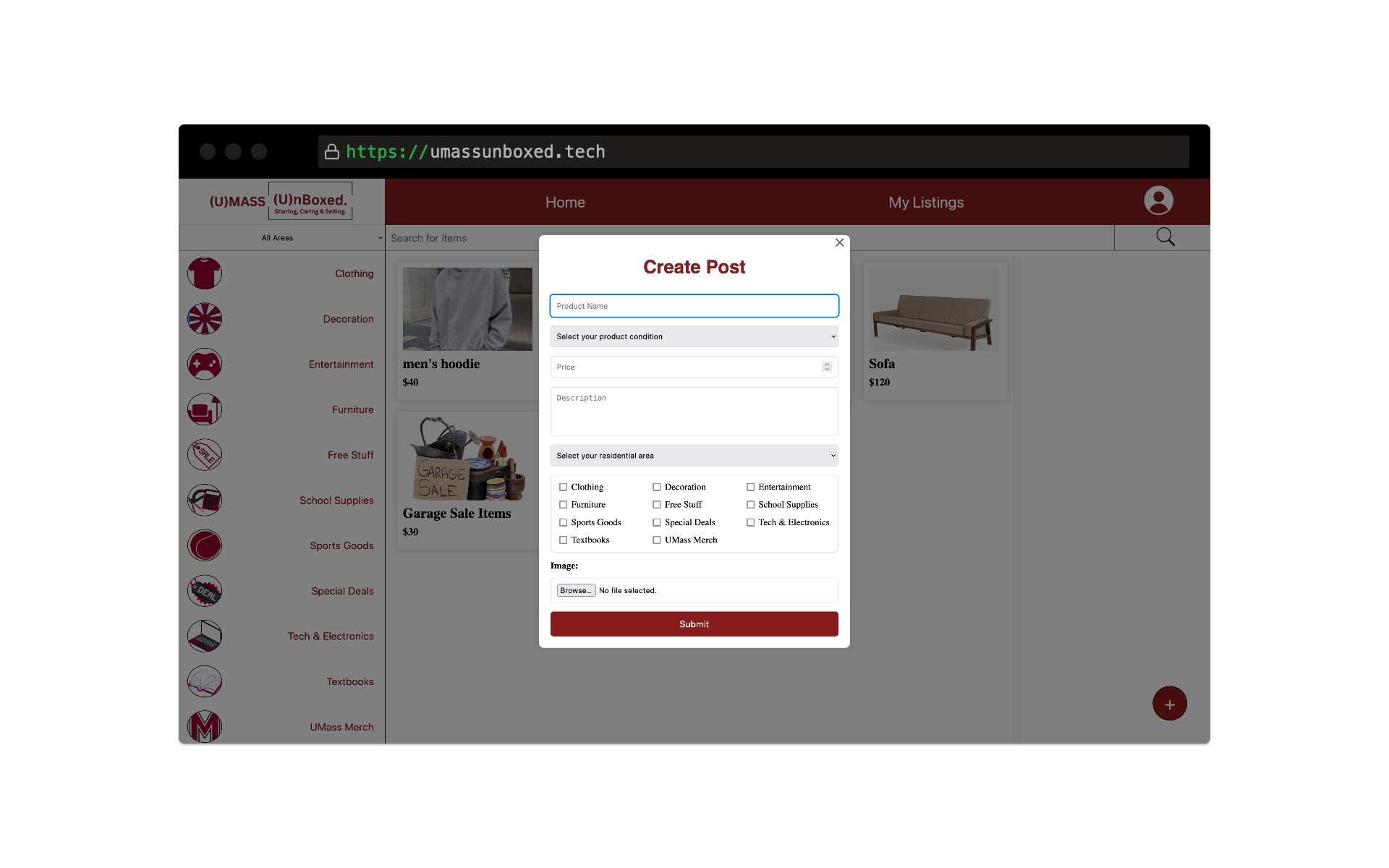Open the user profile avatar icon
1389x868 pixels.
click(1158, 201)
